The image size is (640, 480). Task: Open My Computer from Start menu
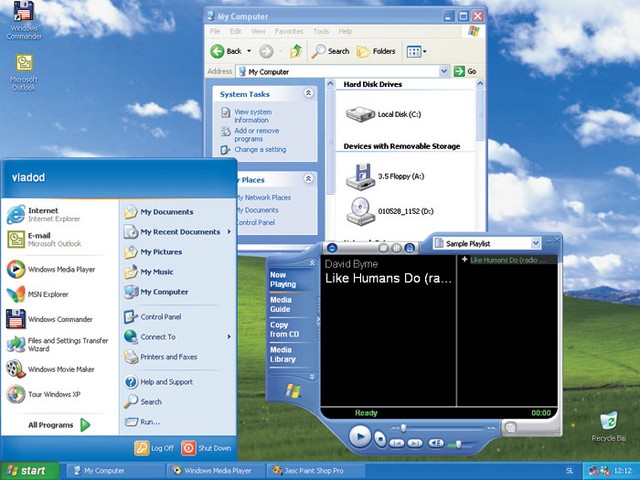click(156, 292)
